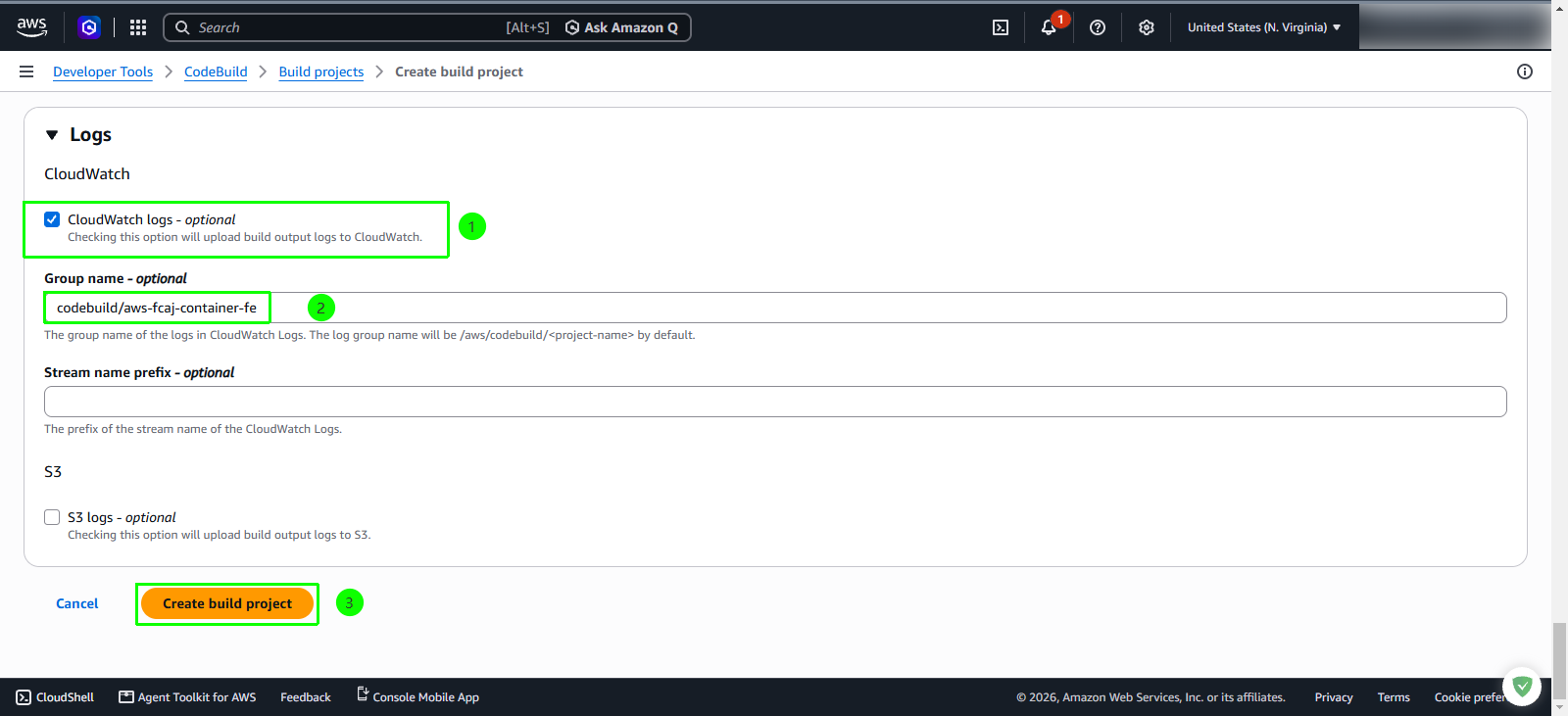Open CloudShell in the footer
Screen dimensions: 1568x716
point(55,697)
